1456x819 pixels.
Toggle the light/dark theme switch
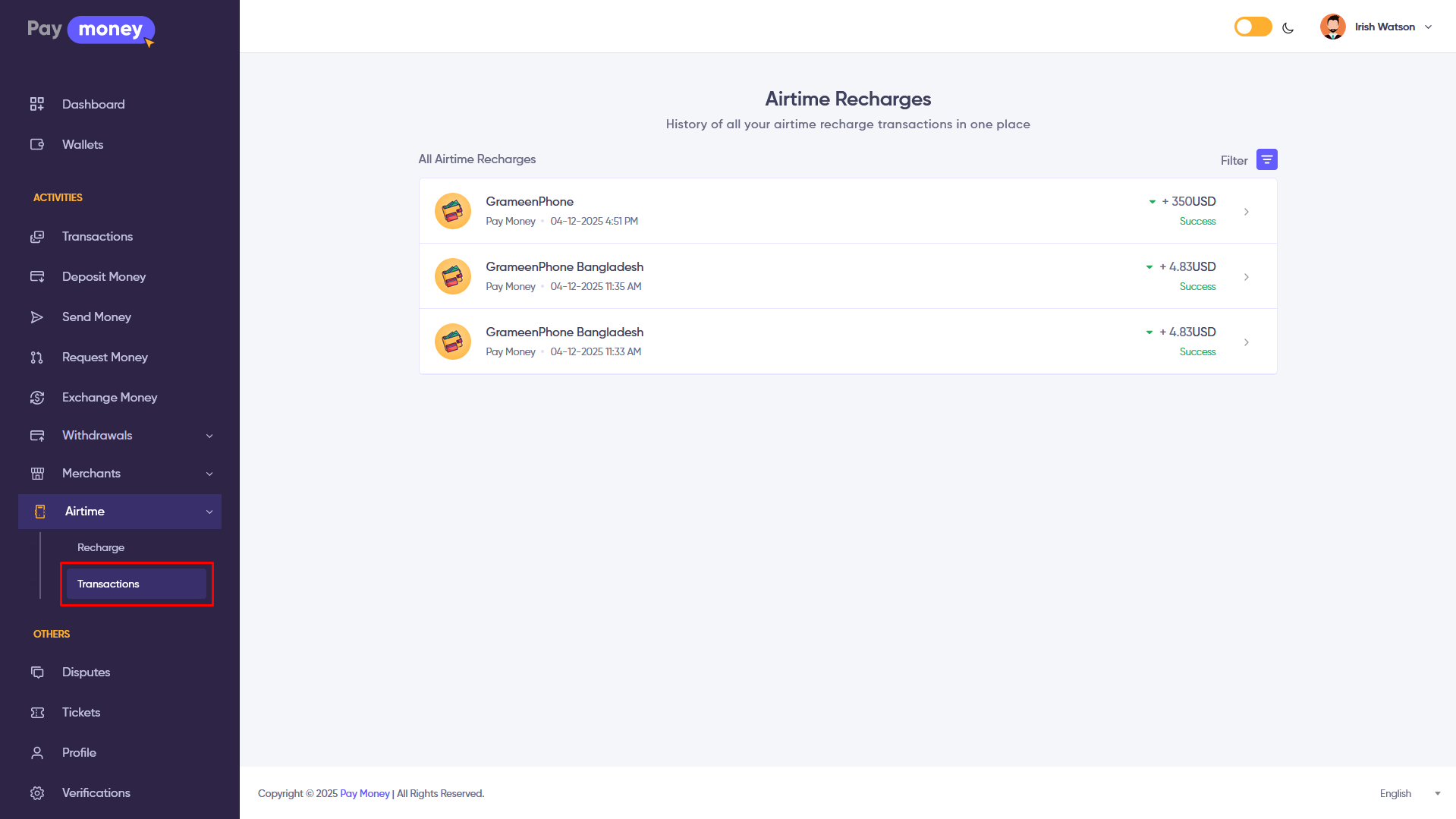pos(1253,27)
